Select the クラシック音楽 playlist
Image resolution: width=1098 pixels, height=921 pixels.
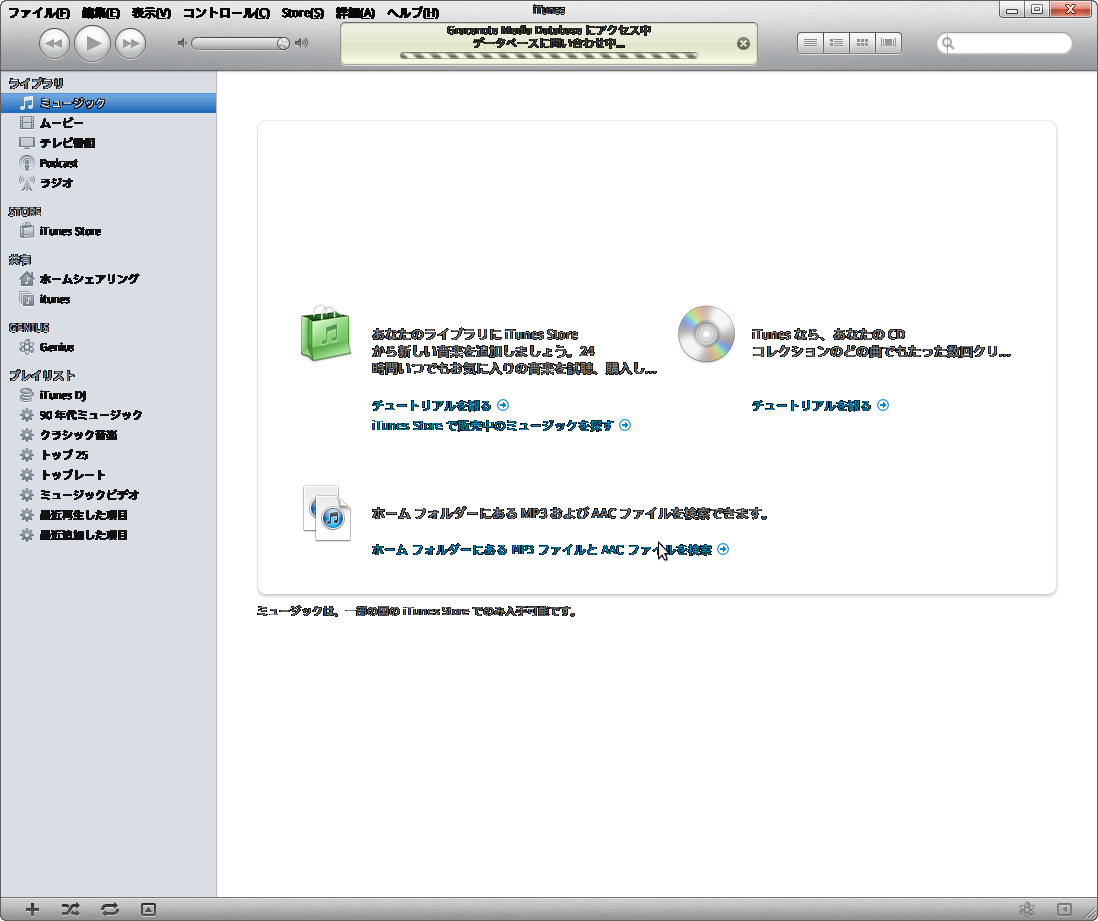(108, 435)
